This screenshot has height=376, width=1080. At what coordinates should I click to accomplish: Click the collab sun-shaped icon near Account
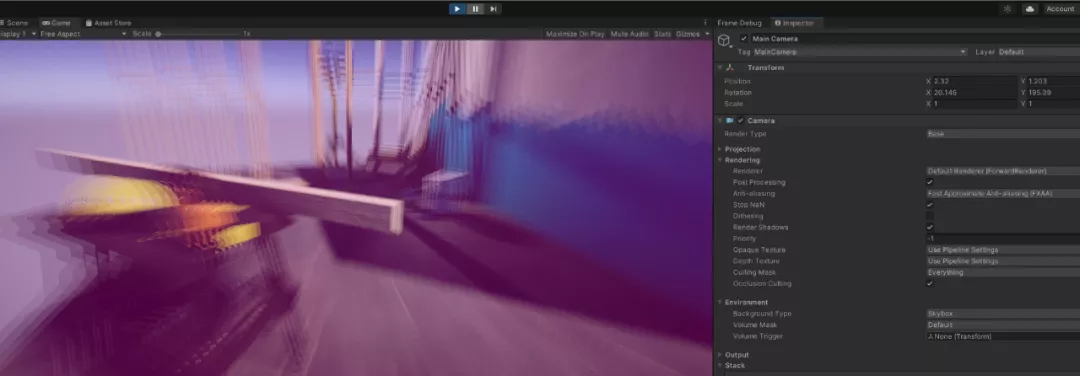pos(1008,9)
